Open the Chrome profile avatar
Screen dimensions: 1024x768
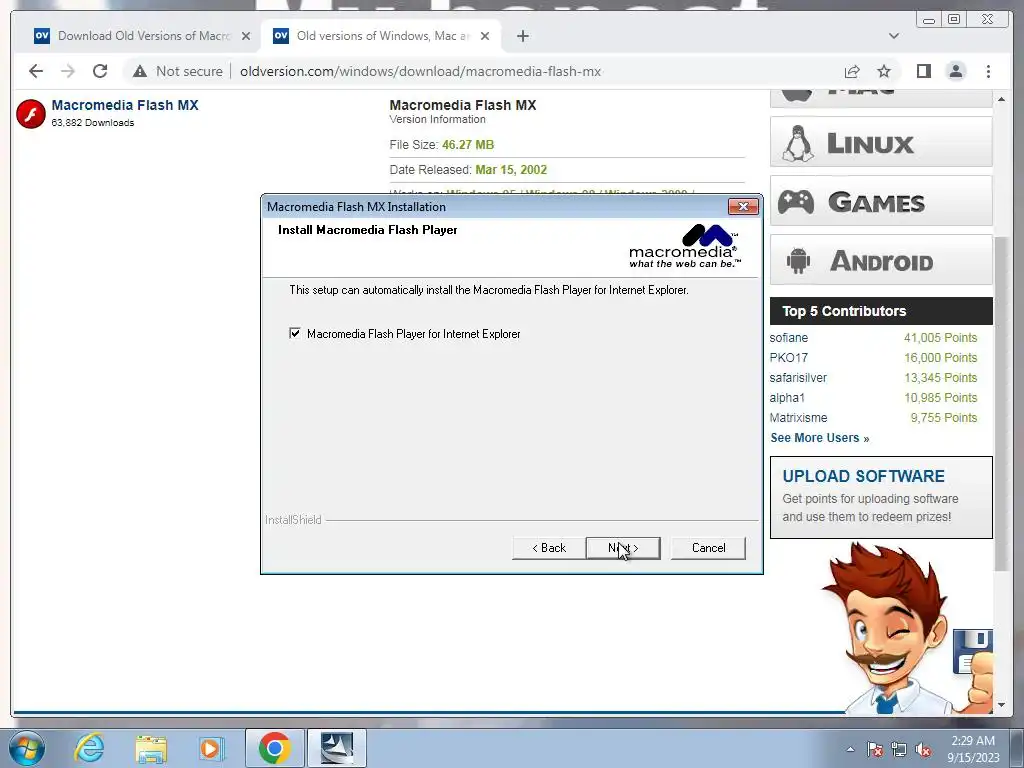955,71
